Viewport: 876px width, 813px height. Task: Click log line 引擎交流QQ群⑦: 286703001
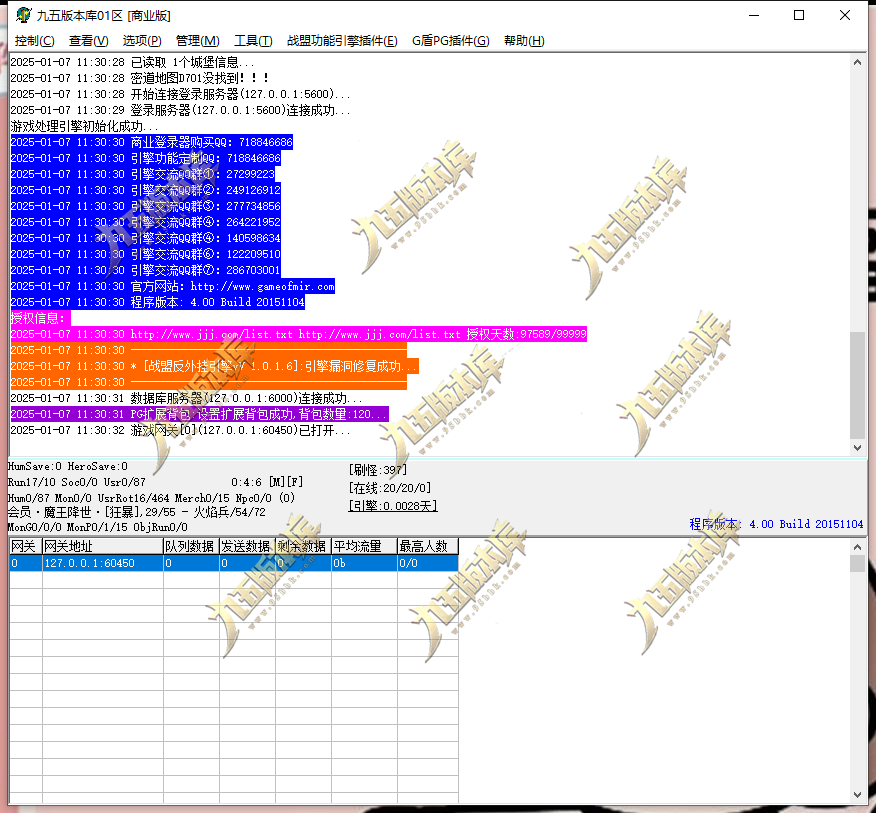(x=145, y=270)
